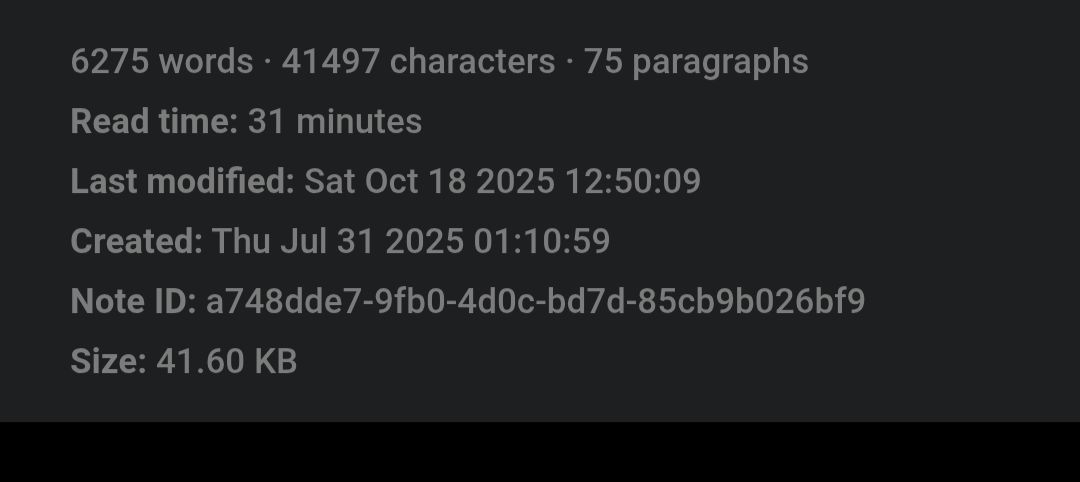This screenshot has height=482, width=1080.
Task: Select the 41.60 KB size value
Action: (x=227, y=361)
